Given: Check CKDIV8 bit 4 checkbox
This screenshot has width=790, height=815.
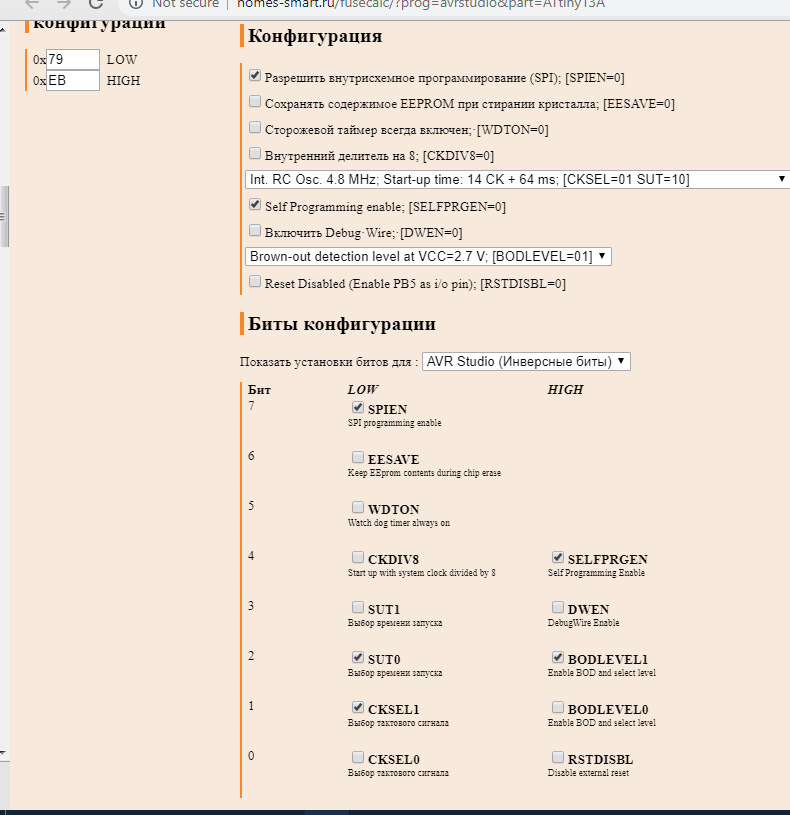Looking at the screenshot, I should tap(358, 557).
